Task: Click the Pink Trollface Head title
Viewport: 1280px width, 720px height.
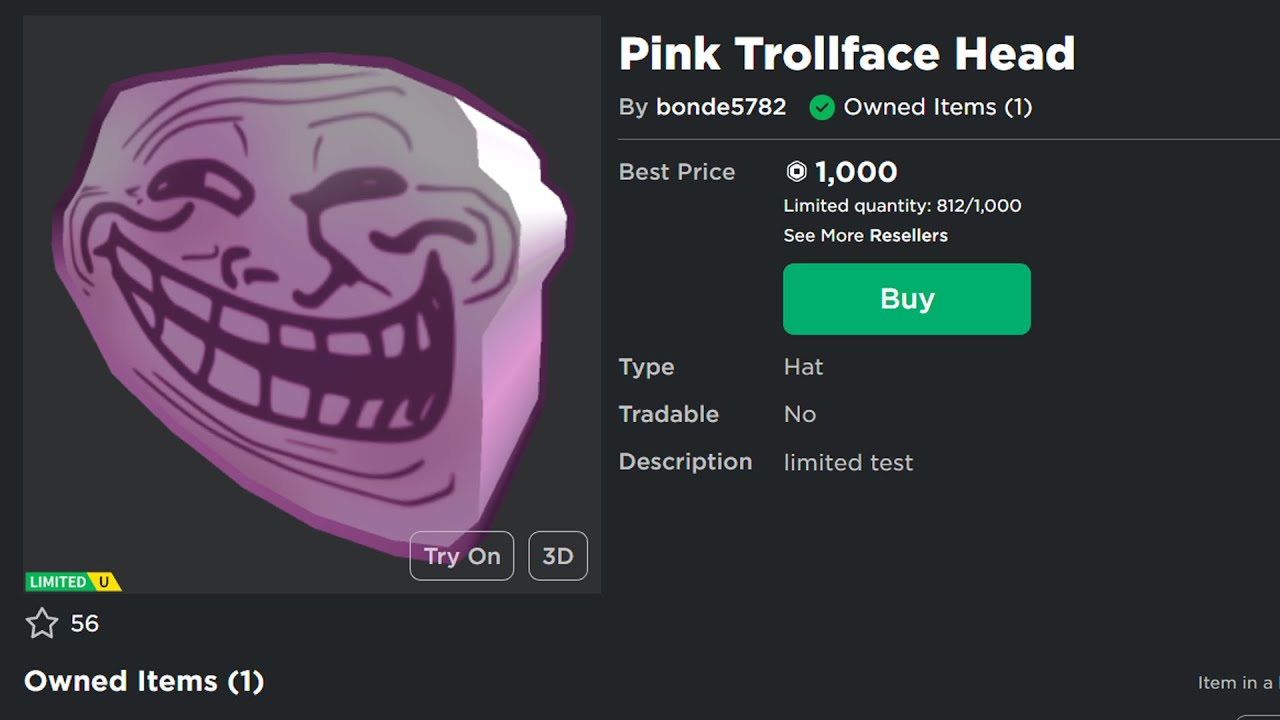Action: (846, 53)
